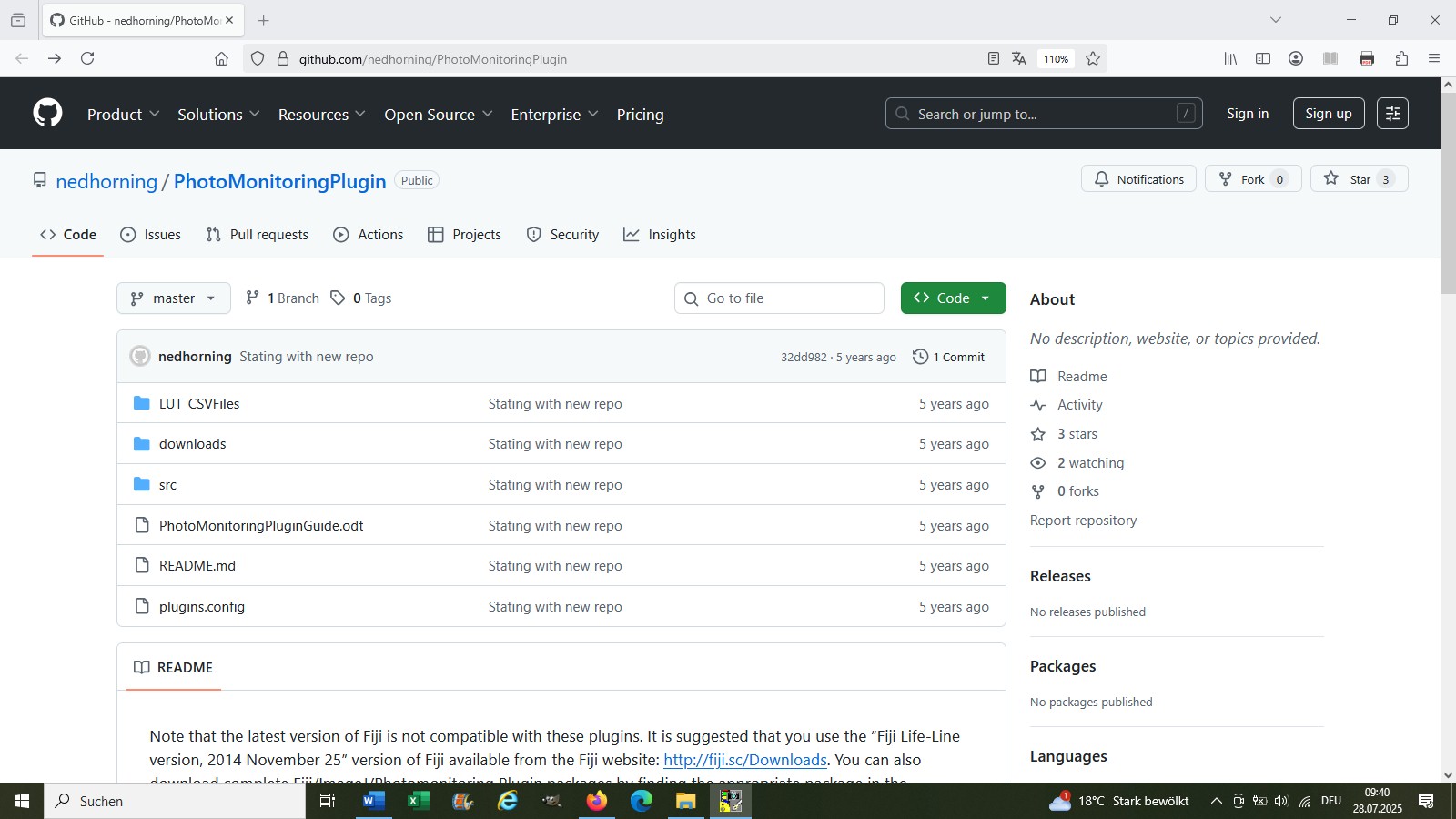The image size is (1456, 819).
Task: Open Windows Start menu
Action: tap(22, 801)
